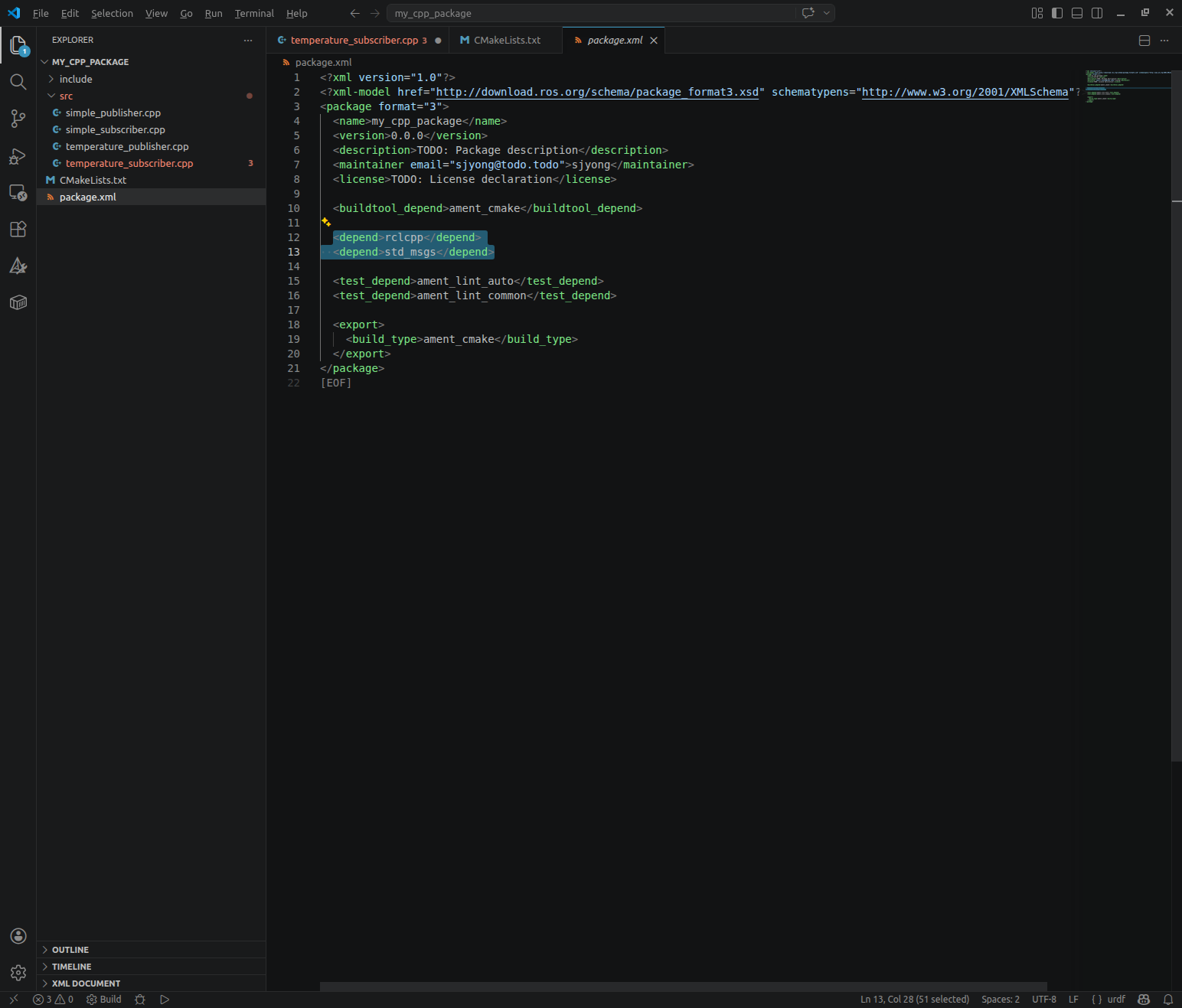This screenshot has width=1182, height=1008.
Task: Open the Go menu
Action: (186, 13)
